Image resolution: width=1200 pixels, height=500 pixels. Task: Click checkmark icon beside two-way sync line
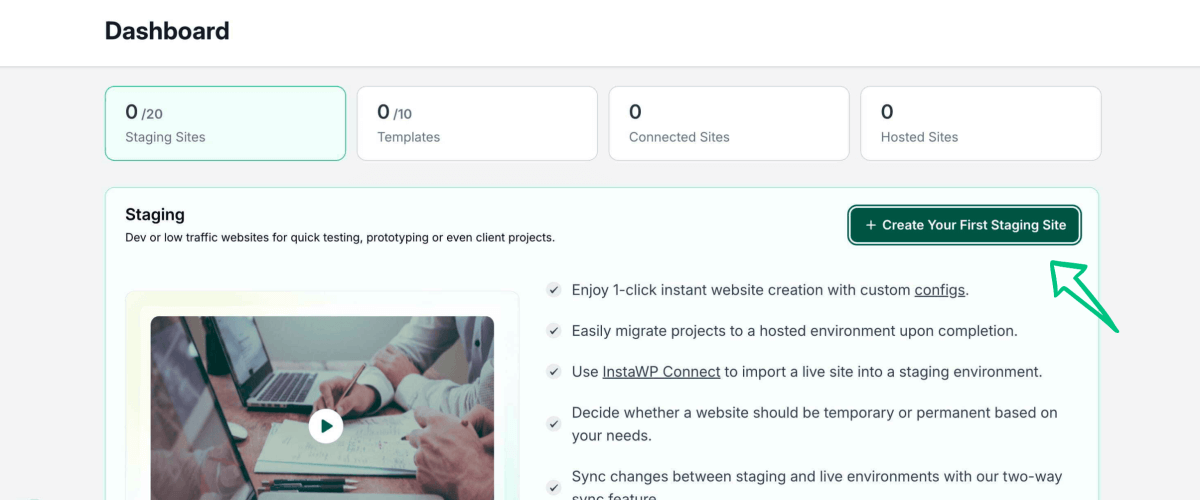coord(553,488)
